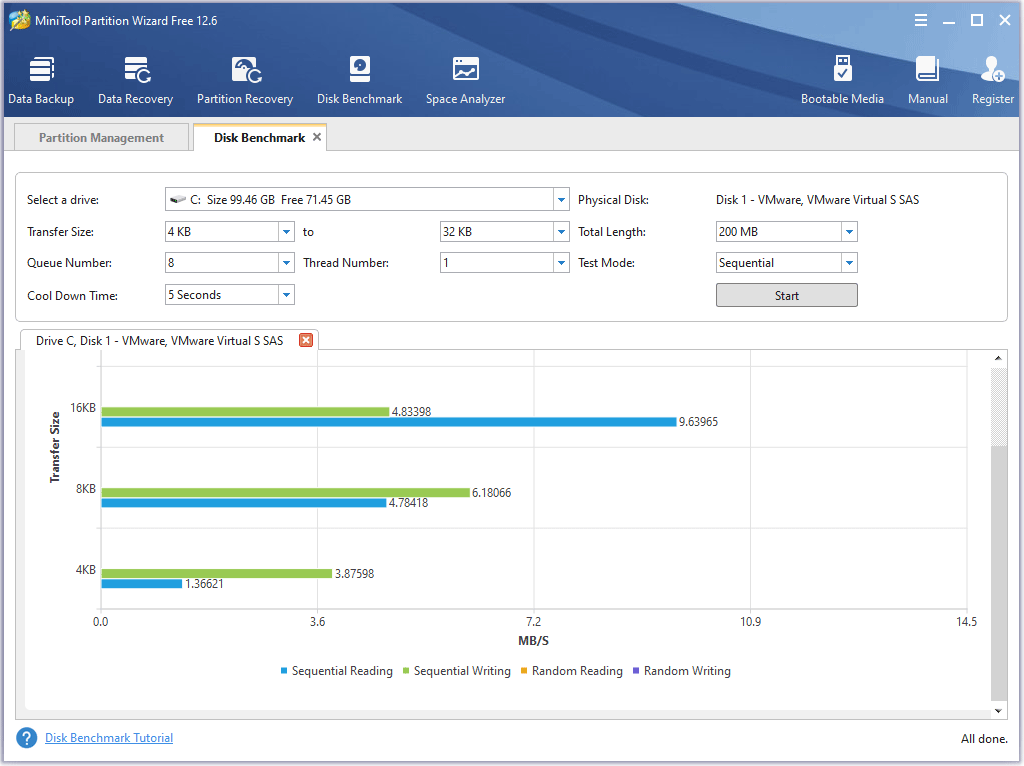
Task: Open Partition Recovery wizard
Action: [x=245, y=80]
